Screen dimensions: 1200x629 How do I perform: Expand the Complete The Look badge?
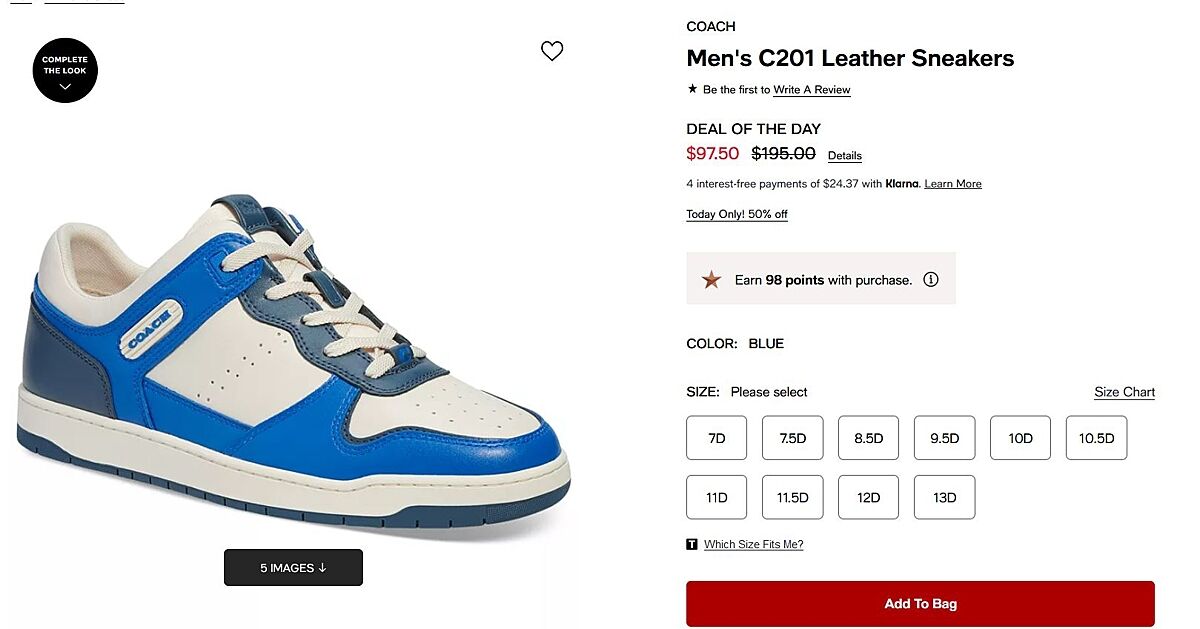pyautogui.click(x=65, y=70)
